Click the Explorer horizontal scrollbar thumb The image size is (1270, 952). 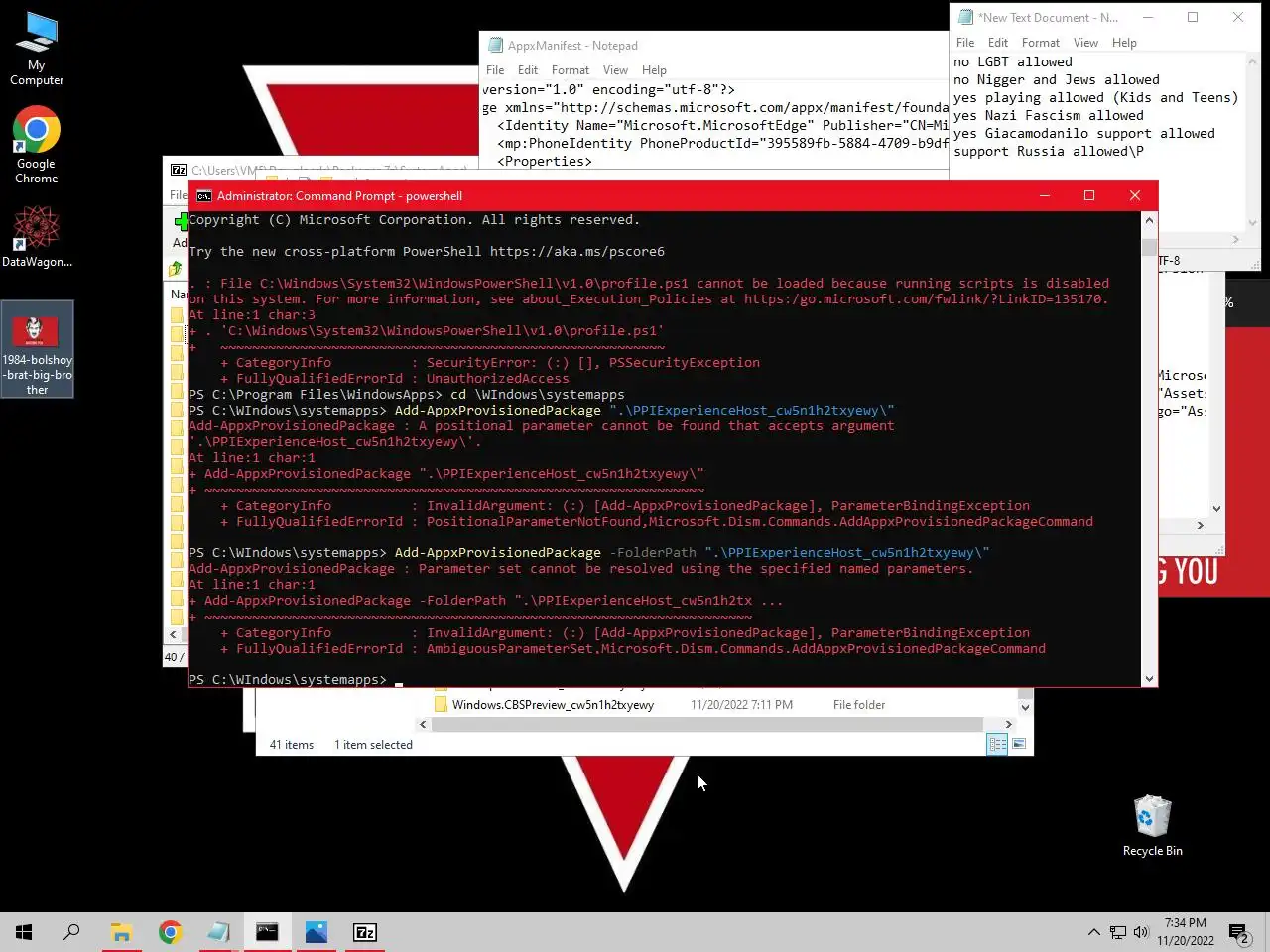[x=707, y=724]
